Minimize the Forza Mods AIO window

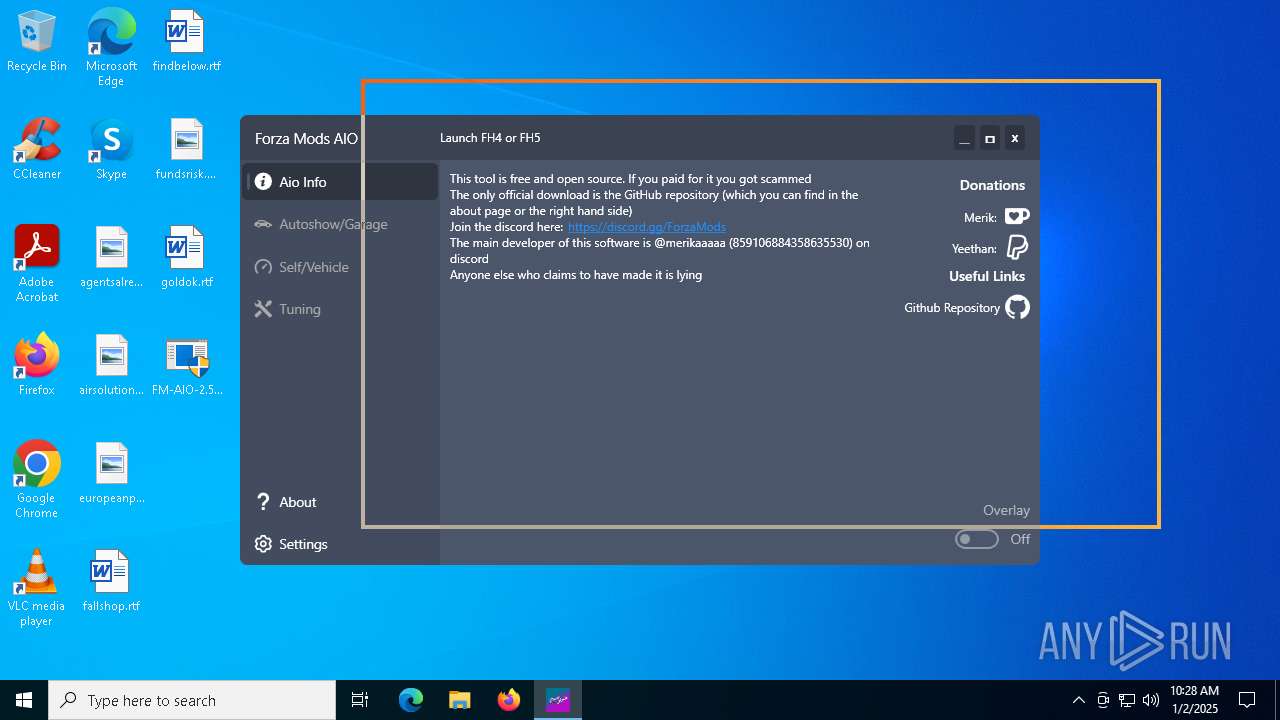[x=964, y=138]
